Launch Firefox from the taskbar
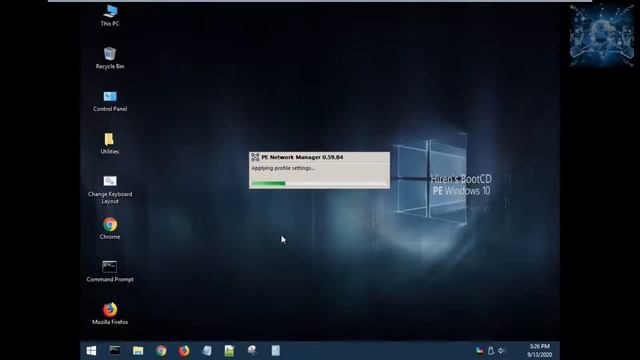The width and height of the screenshot is (640, 360). point(184,351)
